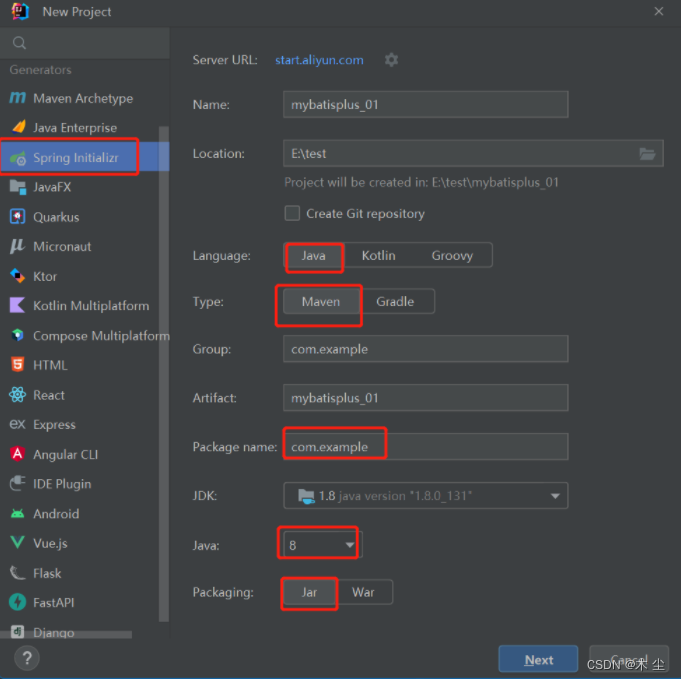Click the Django generator icon
Viewport: 681px width, 681px height.
click(17, 631)
